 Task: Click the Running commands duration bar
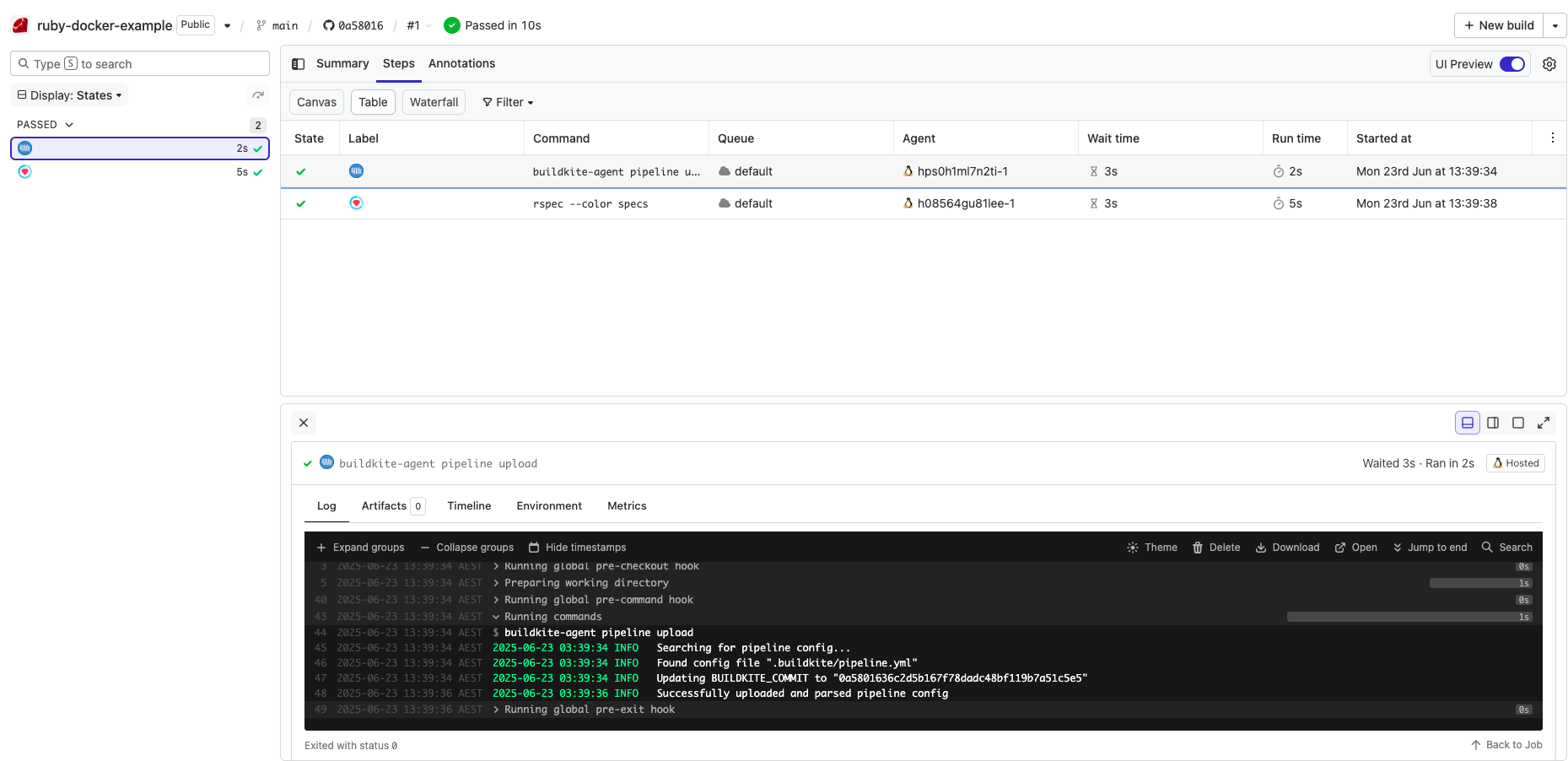(1409, 617)
